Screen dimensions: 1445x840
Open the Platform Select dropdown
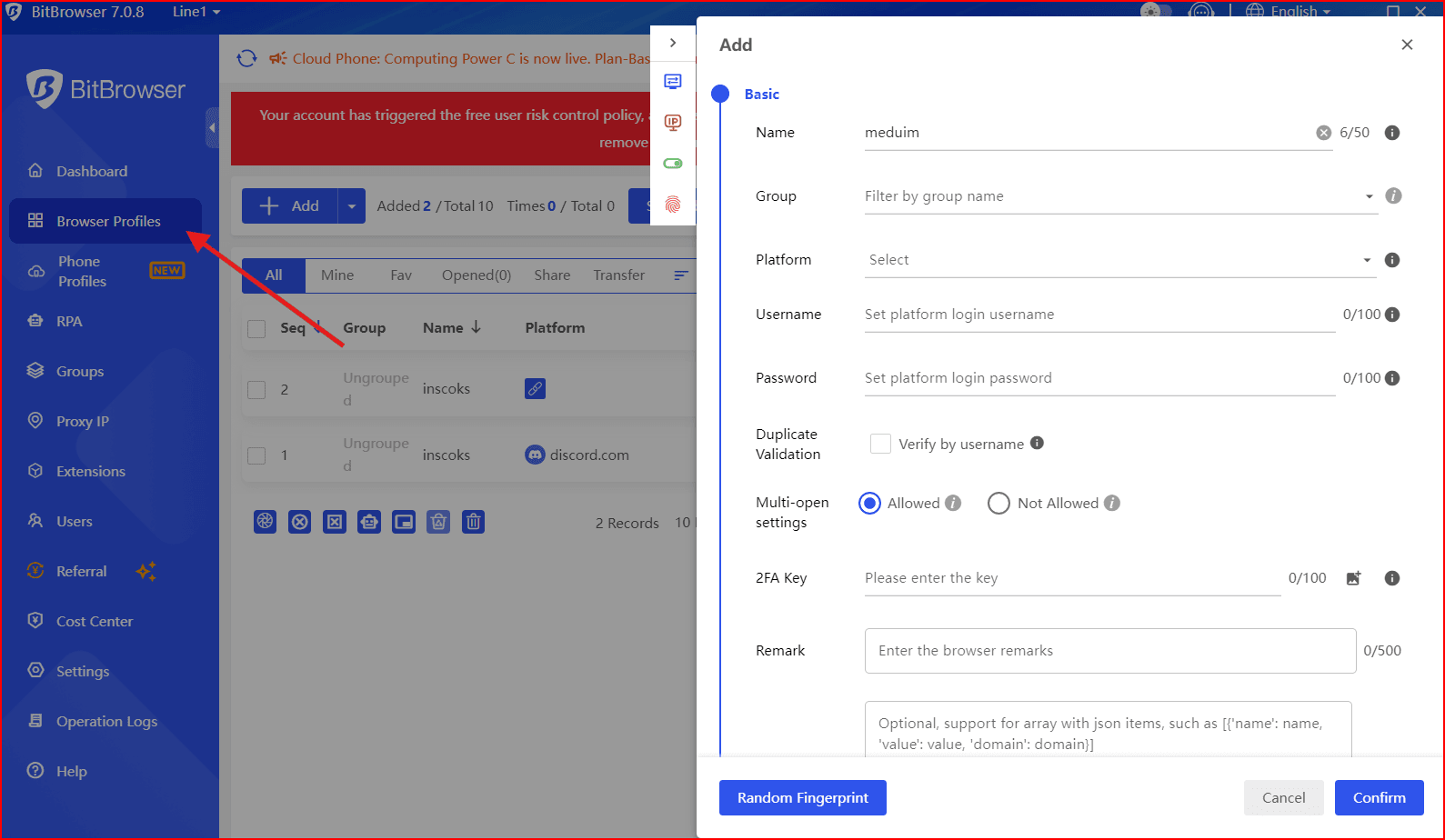coord(1119,260)
